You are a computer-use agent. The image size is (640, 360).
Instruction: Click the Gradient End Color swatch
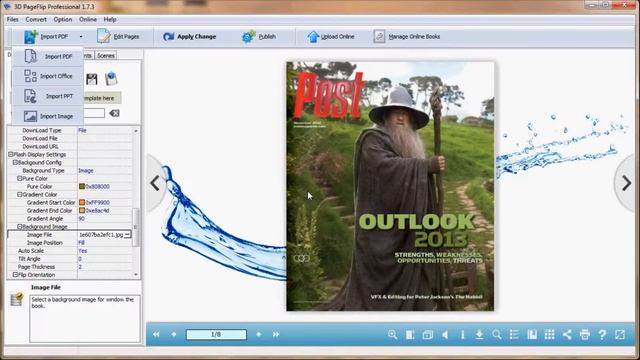tap(82, 211)
